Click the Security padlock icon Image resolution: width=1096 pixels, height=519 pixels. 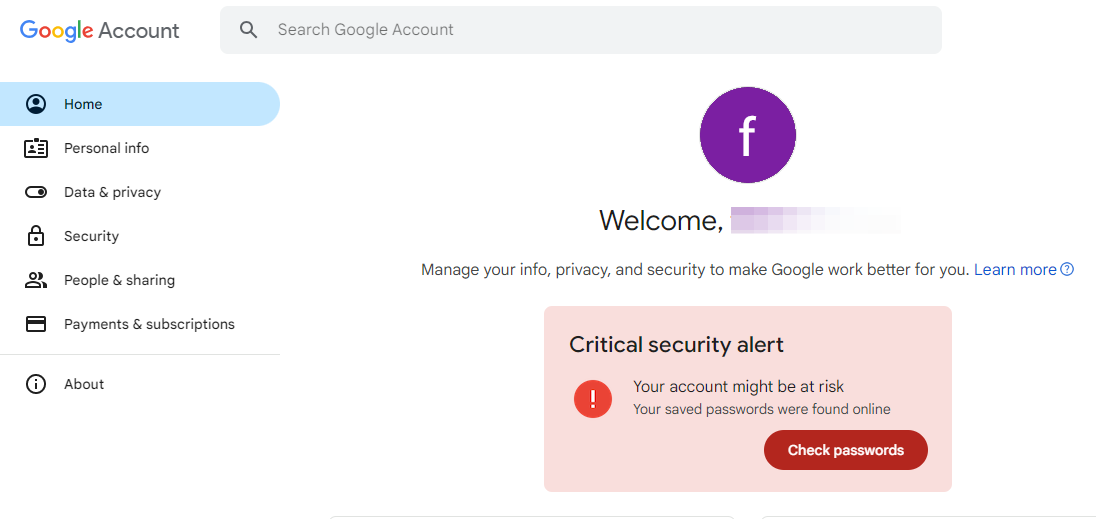[36, 236]
